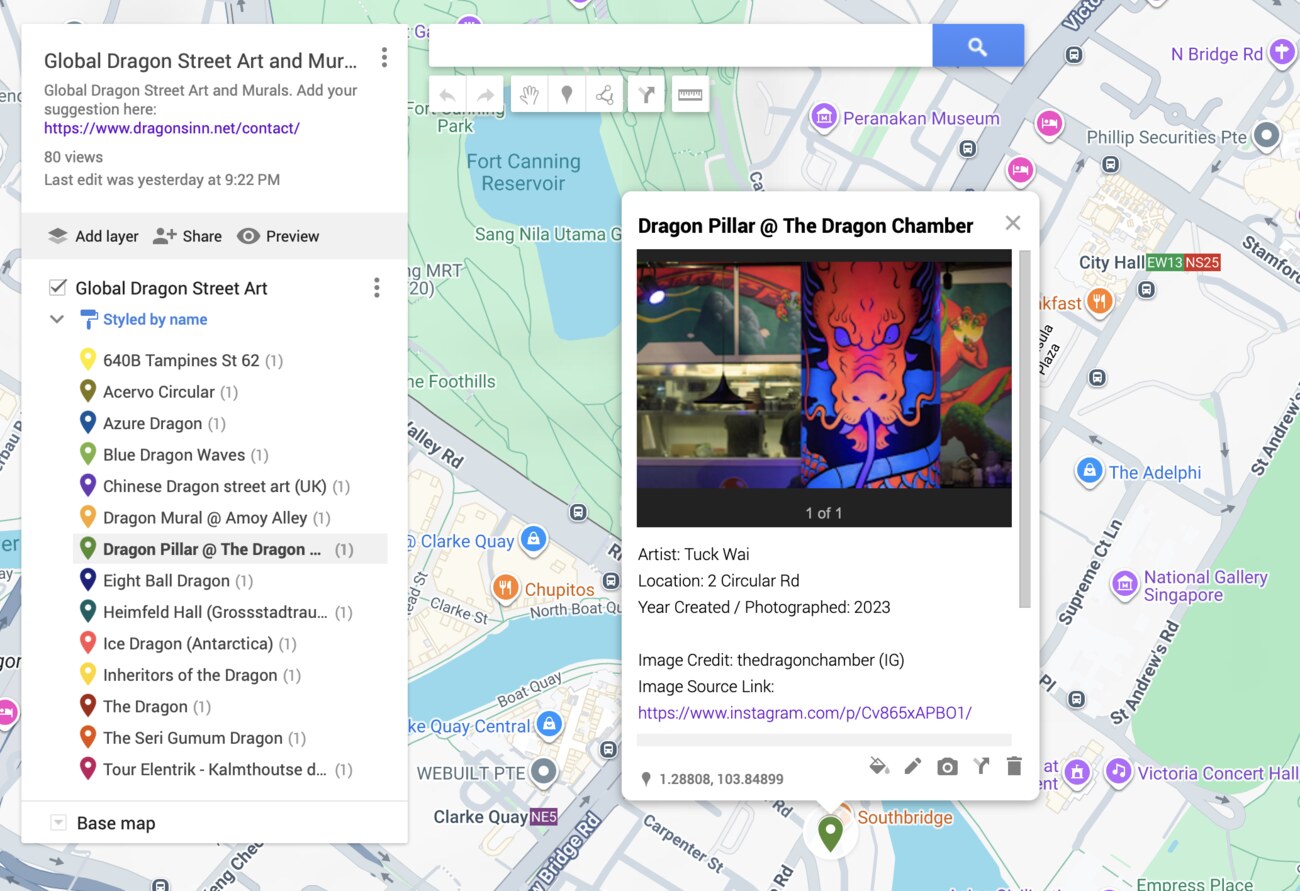
Task: Toggle Preview eye button
Action: (x=278, y=236)
